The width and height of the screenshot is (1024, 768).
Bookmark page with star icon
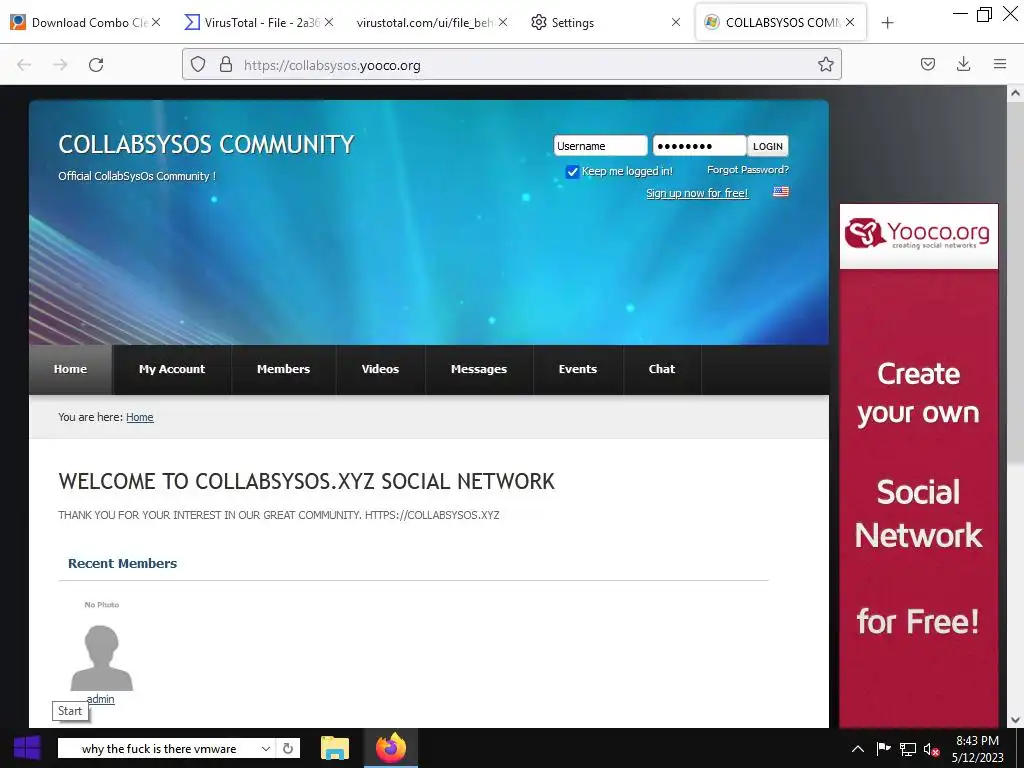(825, 65)
